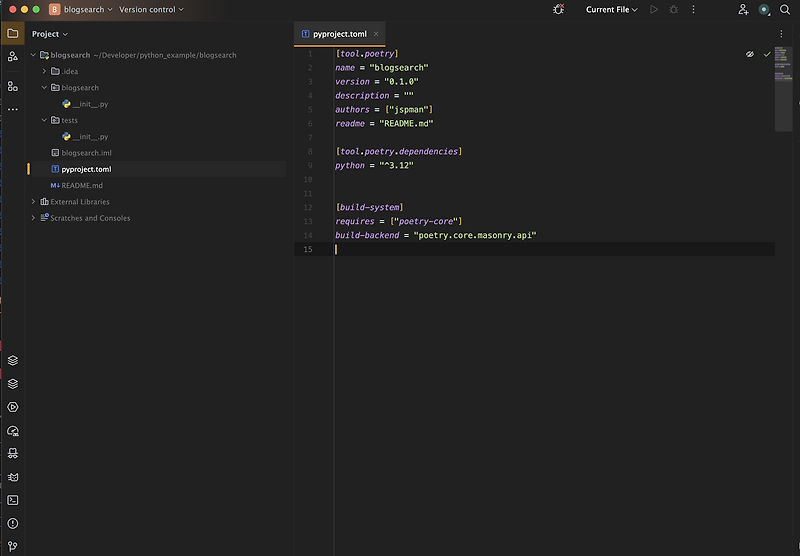Open the Problems tool window icon
The image size is (800, 556).
[x=13, y=523]
